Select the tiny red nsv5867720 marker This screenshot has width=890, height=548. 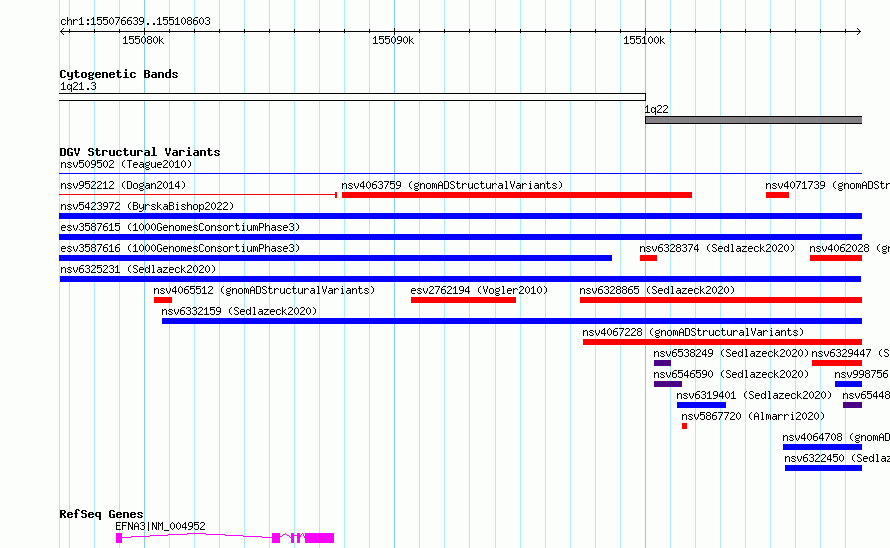685,426
